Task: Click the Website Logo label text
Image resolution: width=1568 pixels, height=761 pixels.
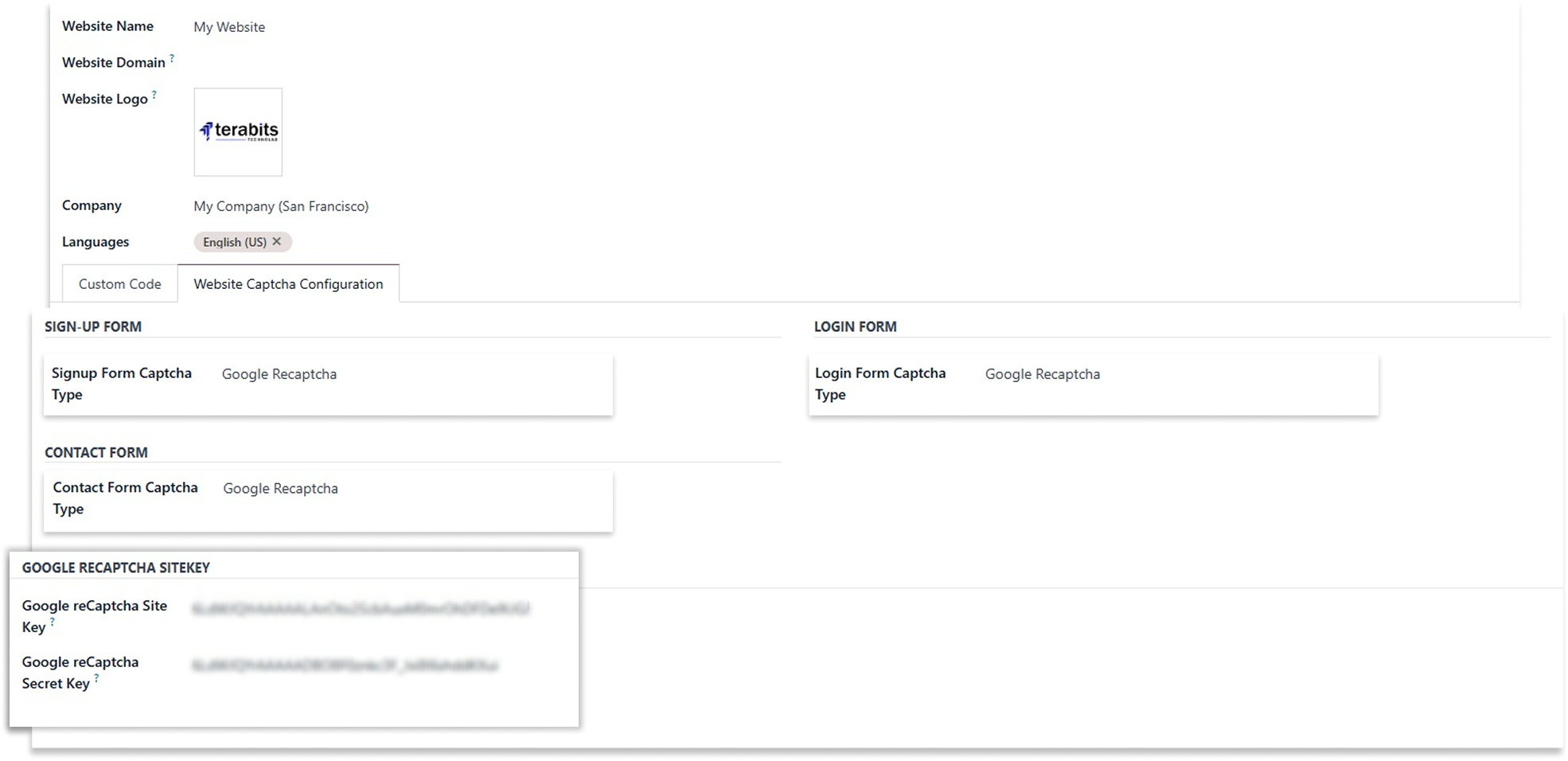Action: click(x=105, y=100)
